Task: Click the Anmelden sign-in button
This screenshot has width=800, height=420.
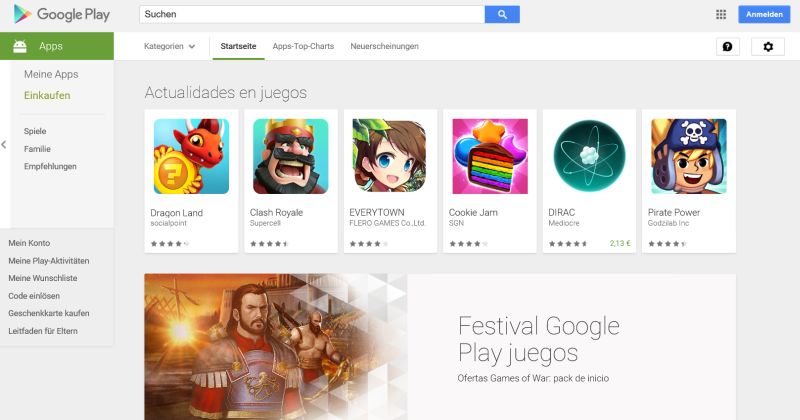Action: coord(764,14)
